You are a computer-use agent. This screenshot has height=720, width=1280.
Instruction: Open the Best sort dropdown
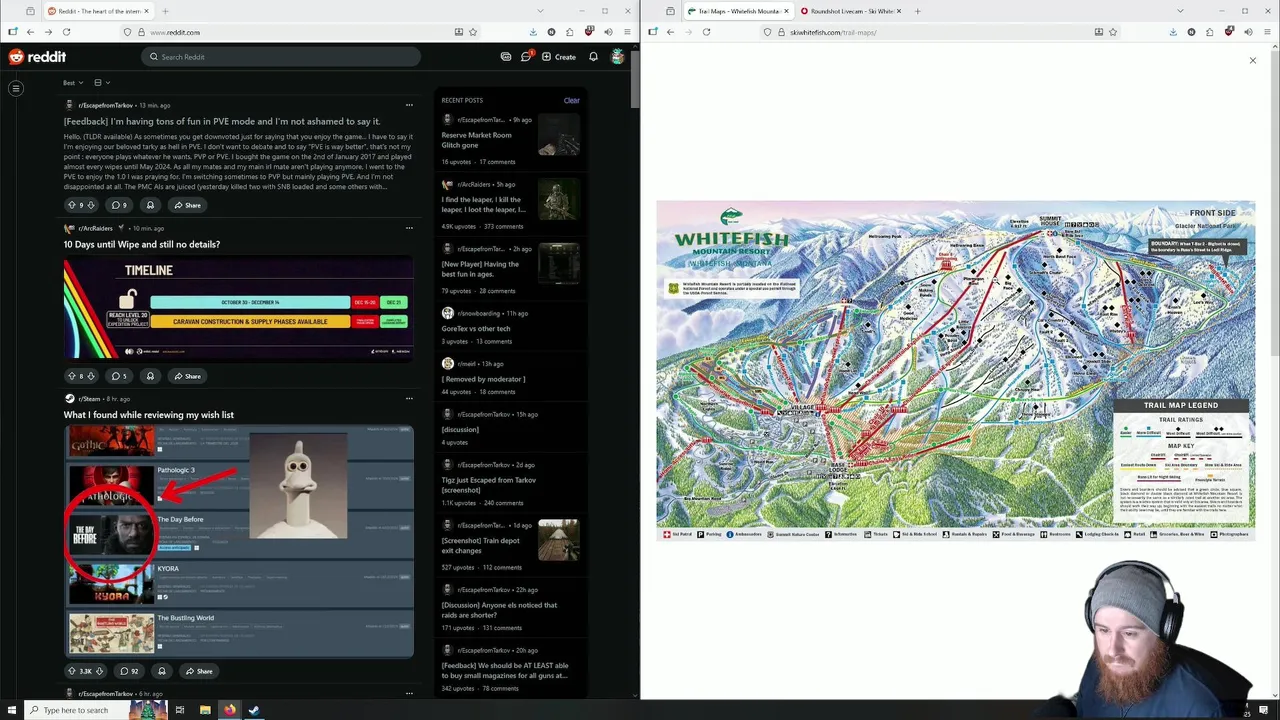[72, 82]
